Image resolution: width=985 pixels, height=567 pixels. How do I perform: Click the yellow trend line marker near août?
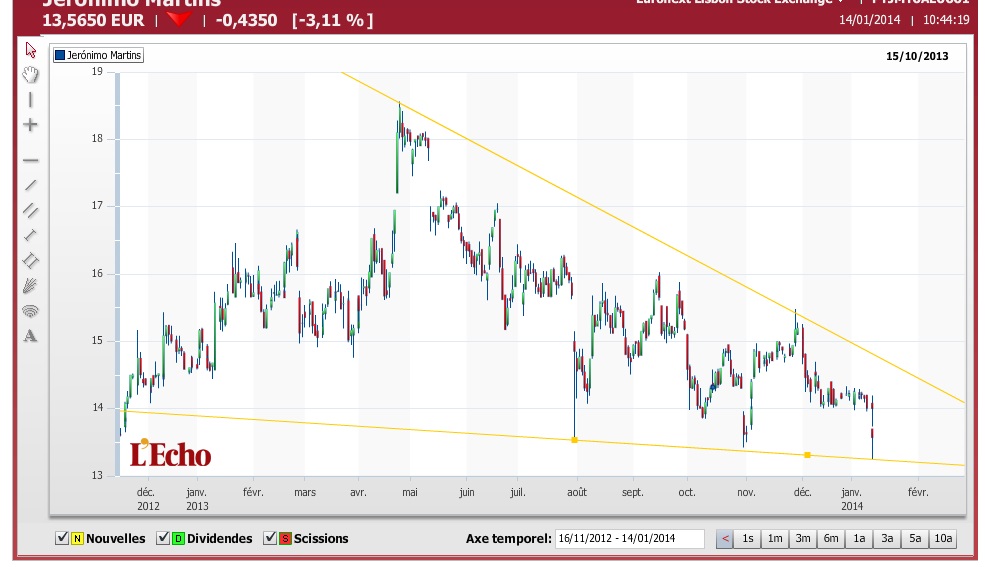coord(574,440)
